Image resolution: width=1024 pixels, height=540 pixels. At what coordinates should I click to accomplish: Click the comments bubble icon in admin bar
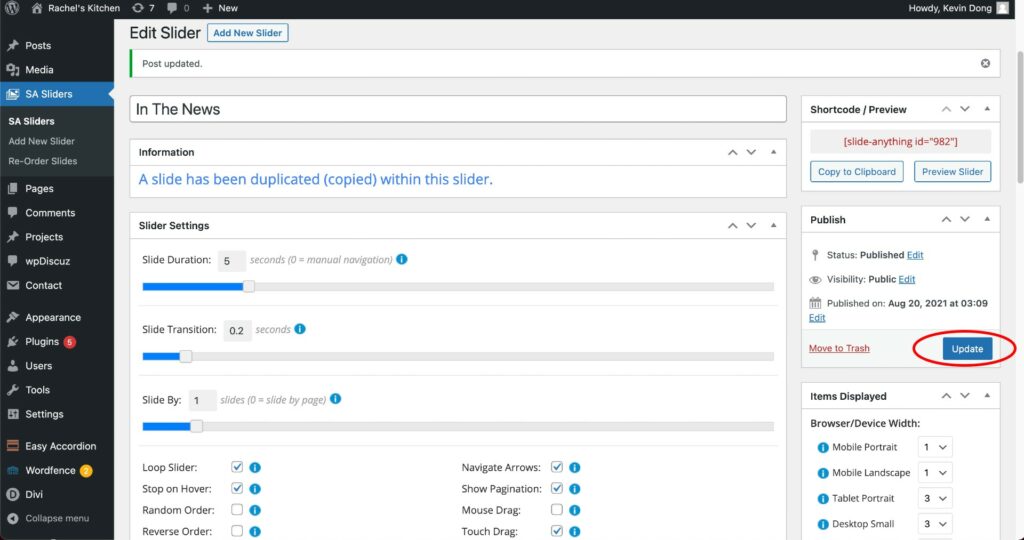click(x=176, y=8)
